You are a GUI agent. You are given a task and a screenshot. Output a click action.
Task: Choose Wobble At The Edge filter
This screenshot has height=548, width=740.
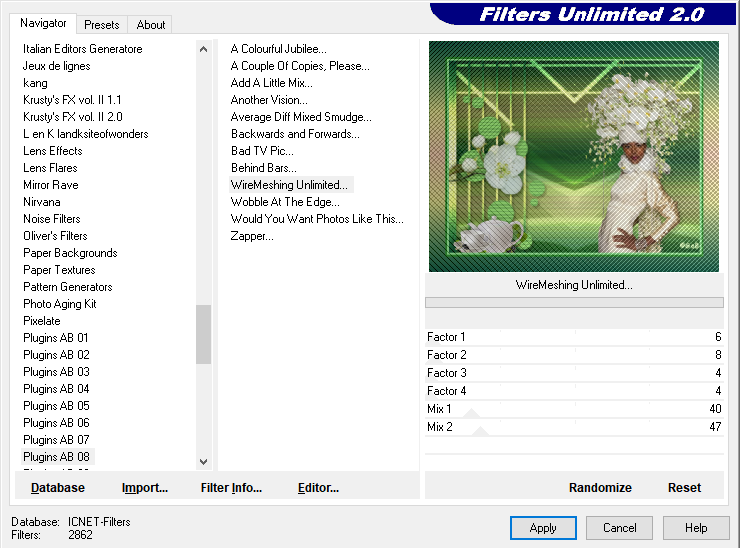(x=285, y=202)
